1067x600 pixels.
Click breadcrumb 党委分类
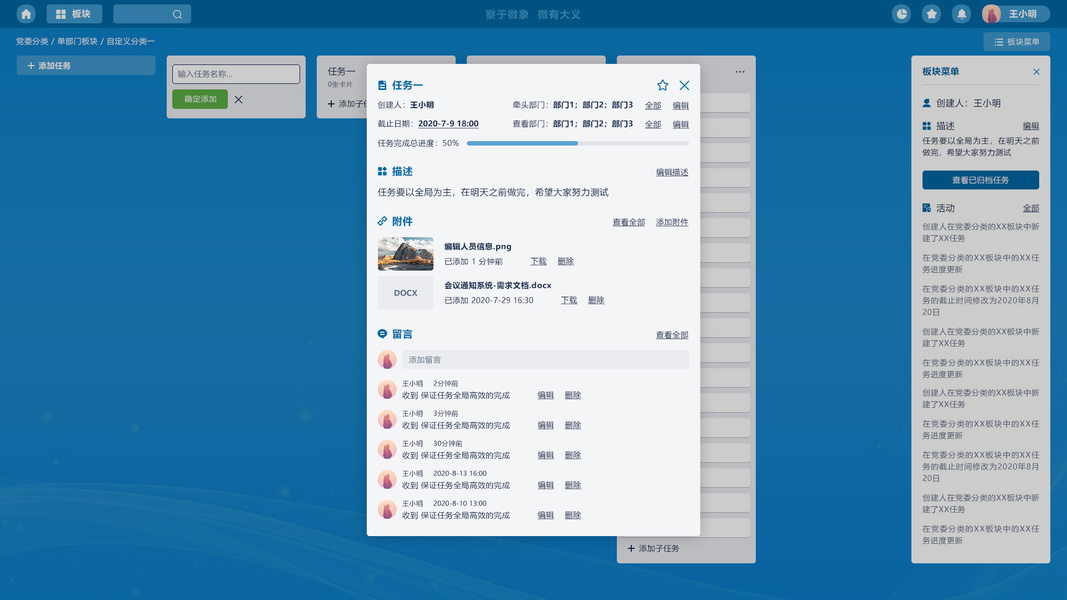32,41
